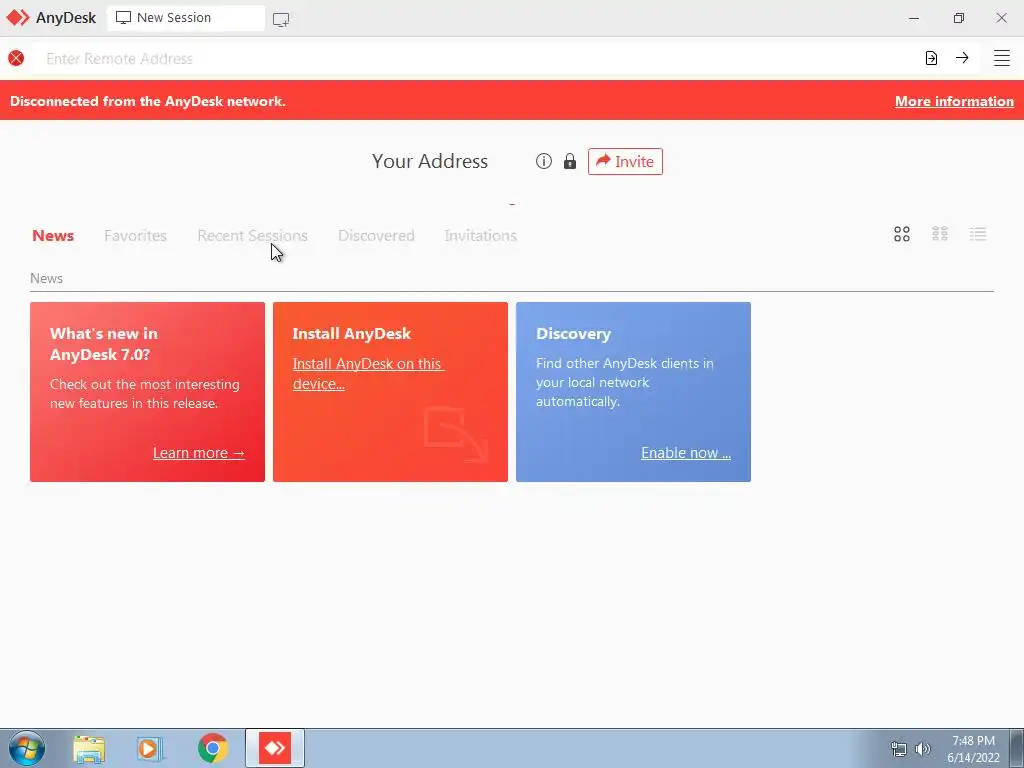
Task: Click the AnyDesk taskbar button
Action: pyautogui.click(x=275, y=748)
